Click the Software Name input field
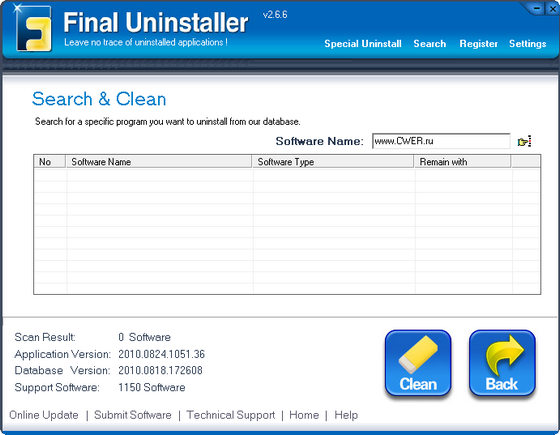 click(441, 141)
